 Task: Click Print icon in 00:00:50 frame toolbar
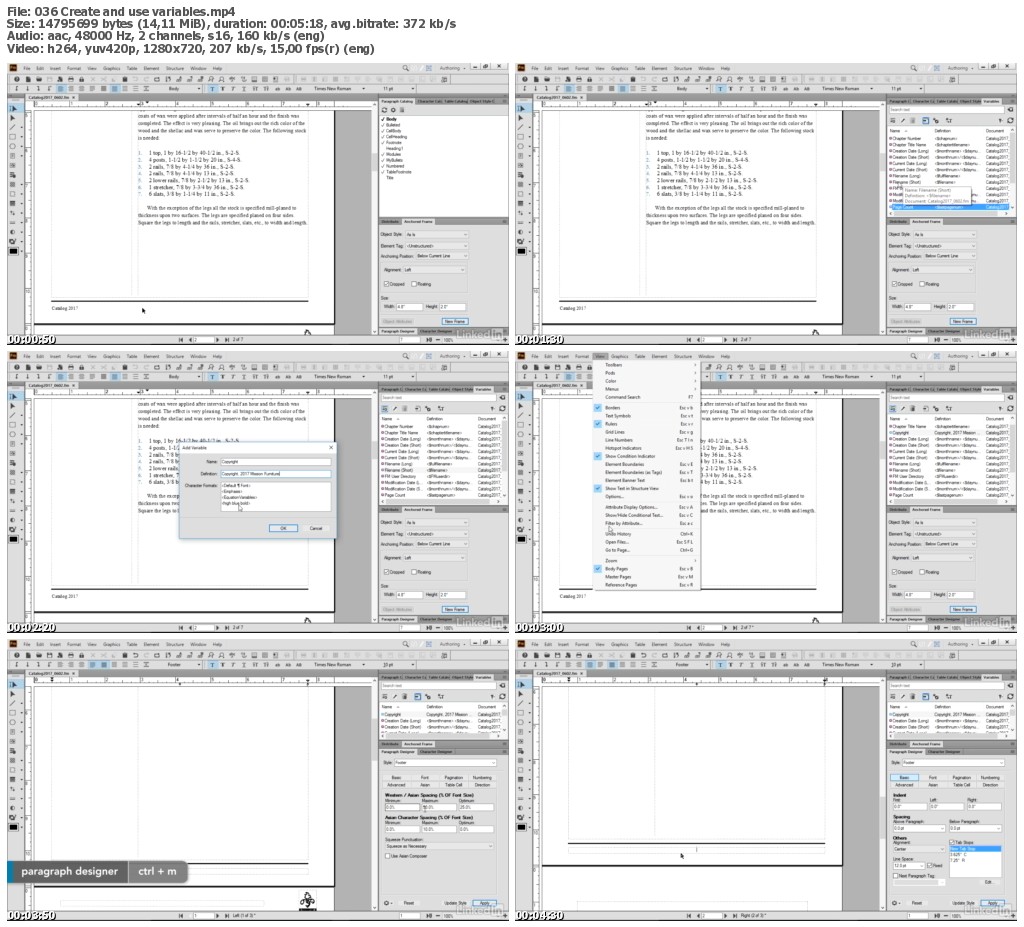coord(71,79)
